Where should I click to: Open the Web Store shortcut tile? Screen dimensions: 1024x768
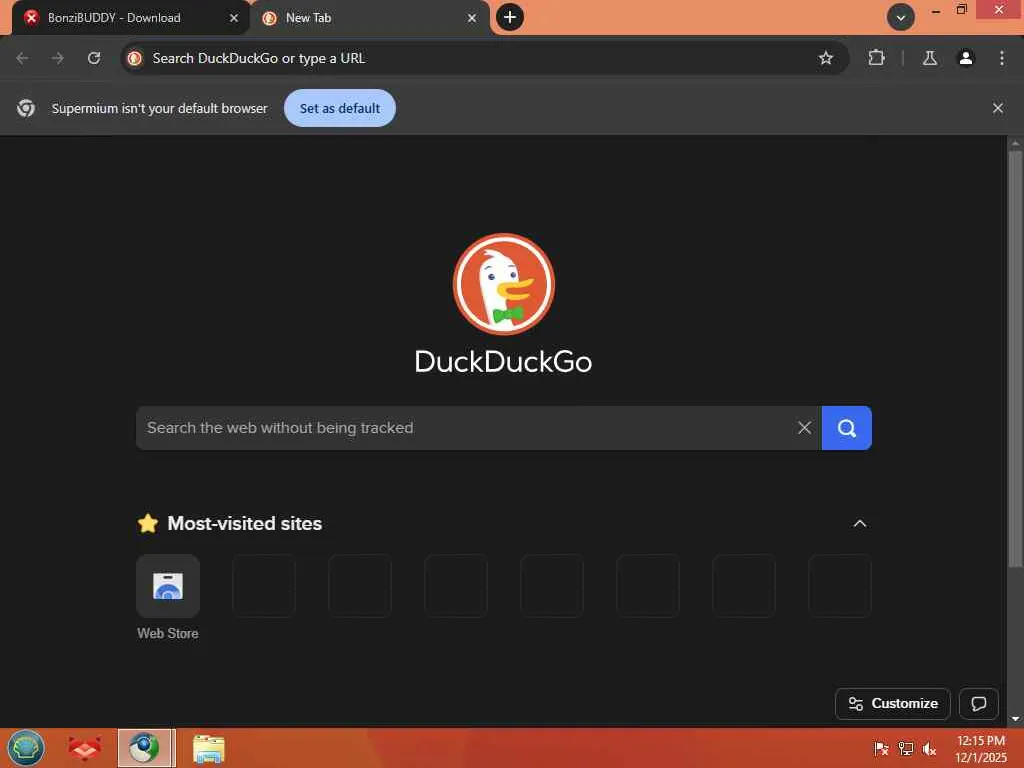[x=168, y=586]
